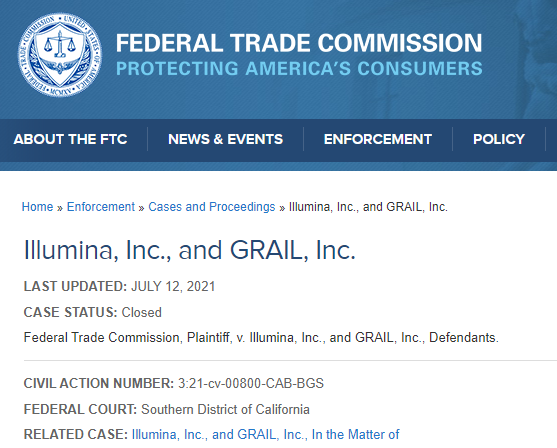Click the Case Status Closed text
Image resolution: width=557 pixels, height=448 pixels.
[92, 312]
